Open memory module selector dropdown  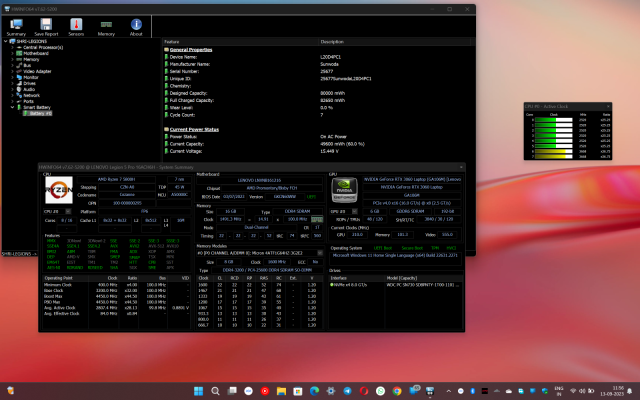click(320, 253)
